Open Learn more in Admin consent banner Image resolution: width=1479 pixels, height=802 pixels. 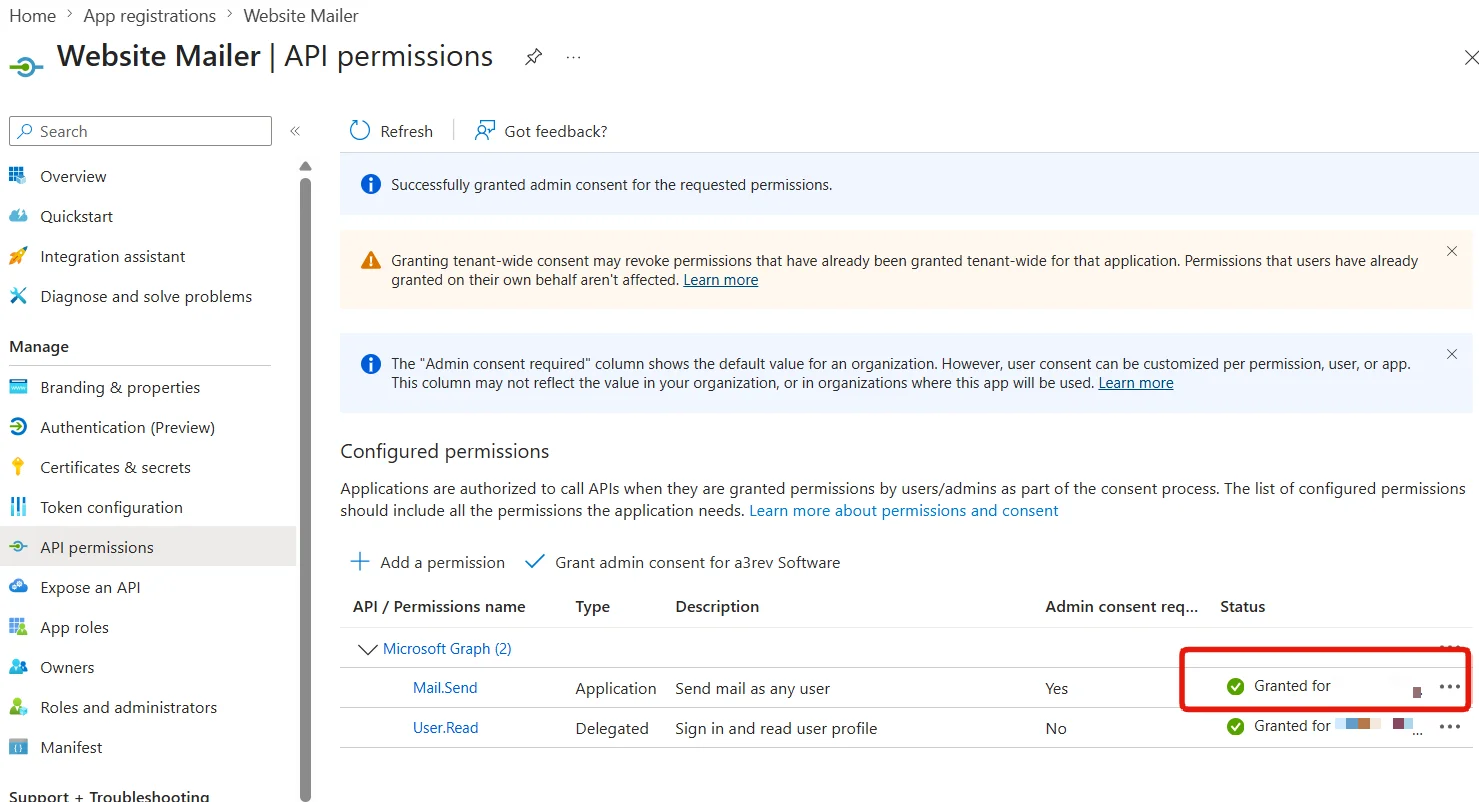pos(1136,383)
